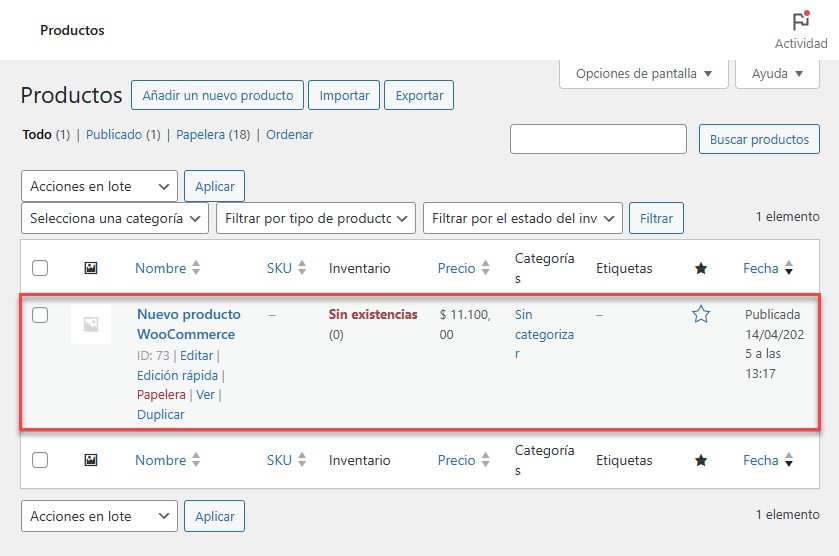Toggle featured star for Nuevo producto WooCommerce
The width and height of the screenshot is (839, 556).
701,315
